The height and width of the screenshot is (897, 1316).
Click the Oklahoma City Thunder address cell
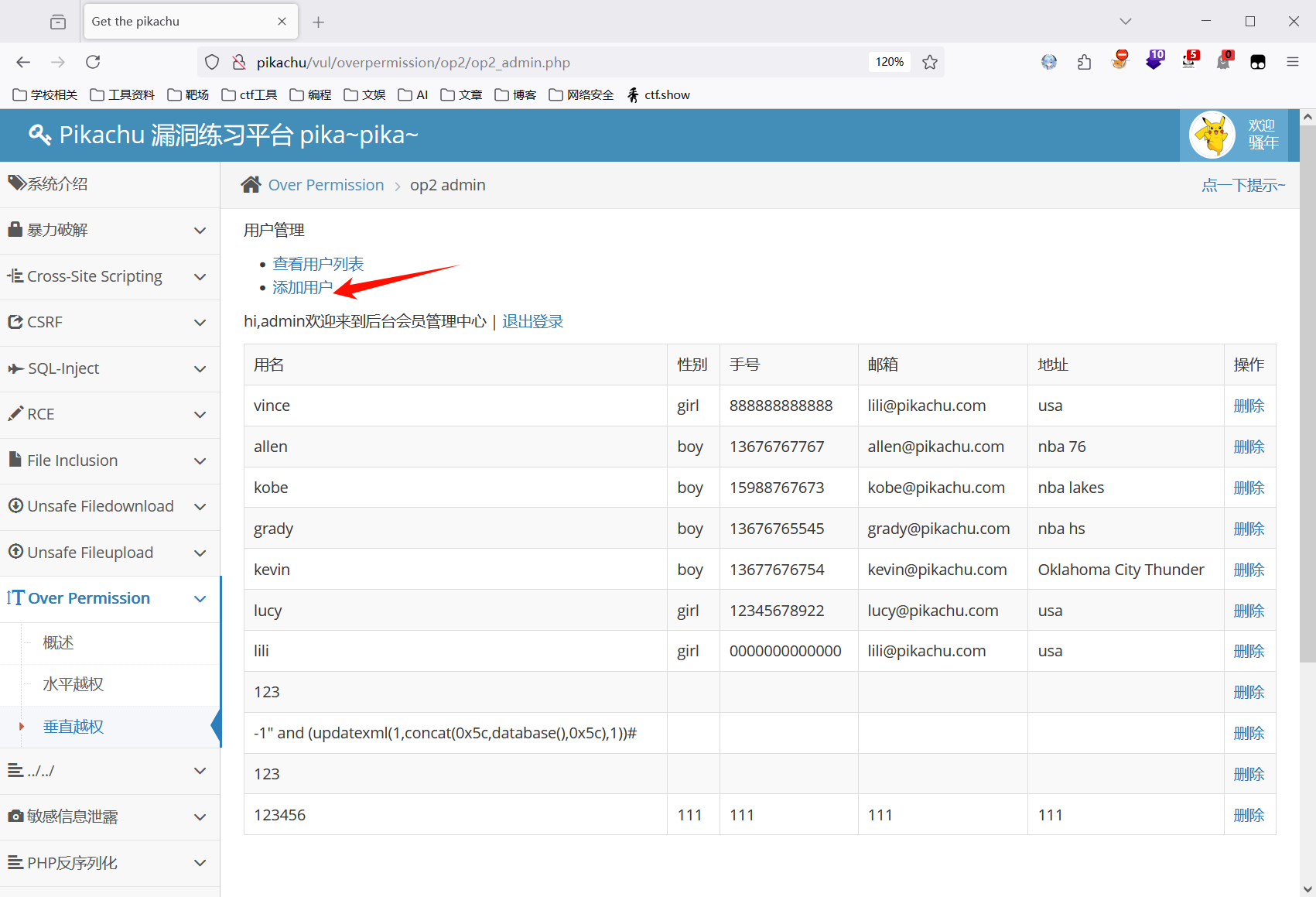tap(1126, 570)
